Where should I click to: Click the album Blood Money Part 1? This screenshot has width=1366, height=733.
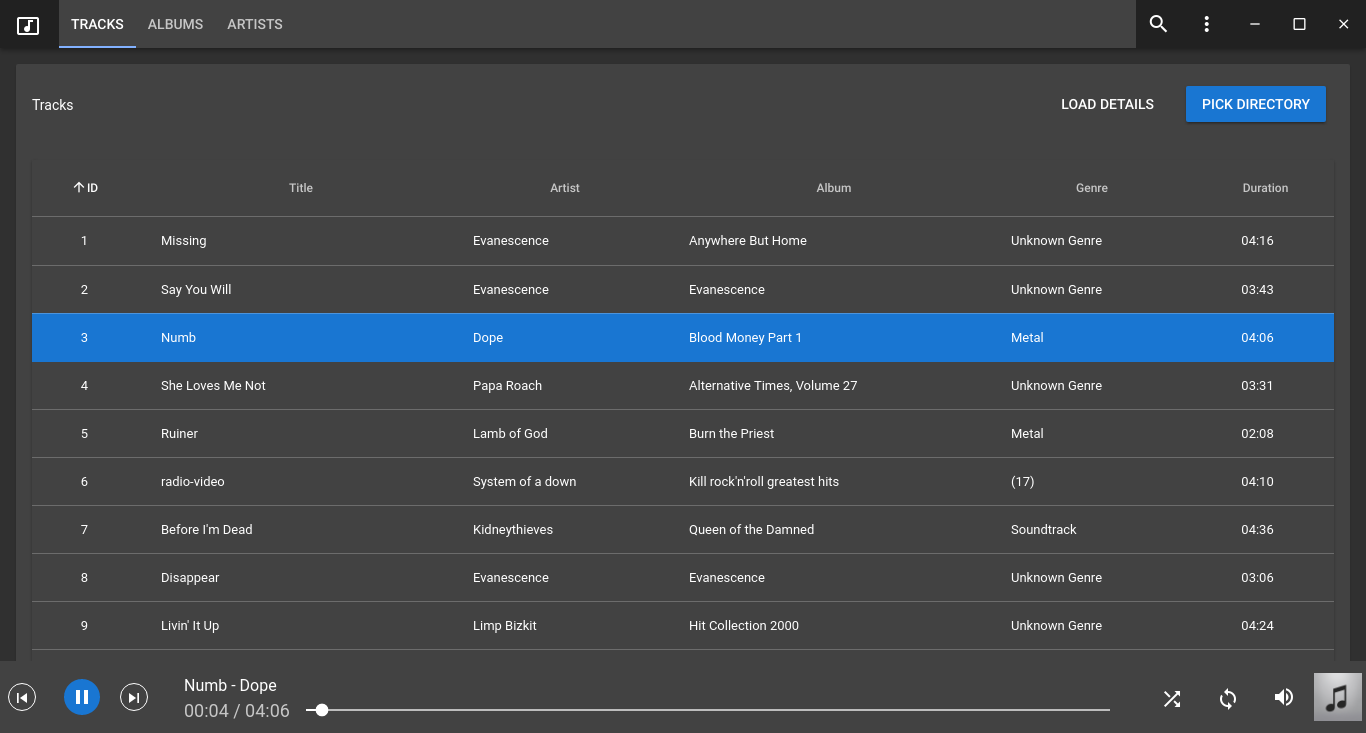click(745, 338)
